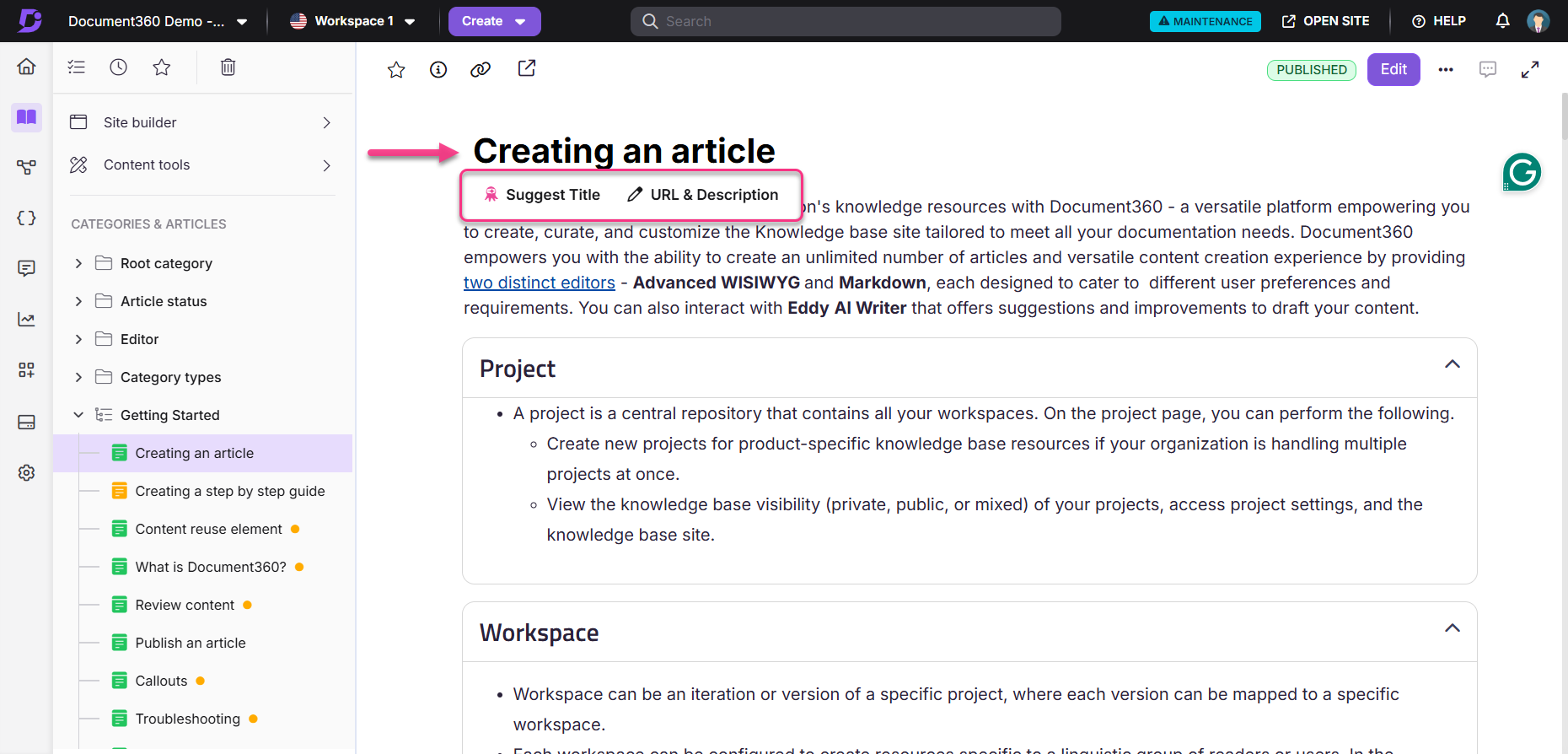Screen dimensions: 1568x754
Task: Expand the Site builder menu
Action: 201,122
